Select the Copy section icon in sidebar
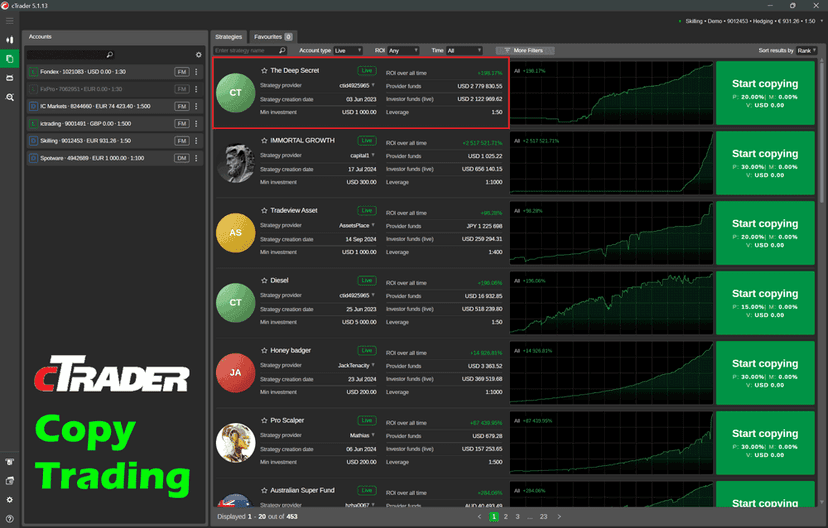 click(x=10, y=59)
